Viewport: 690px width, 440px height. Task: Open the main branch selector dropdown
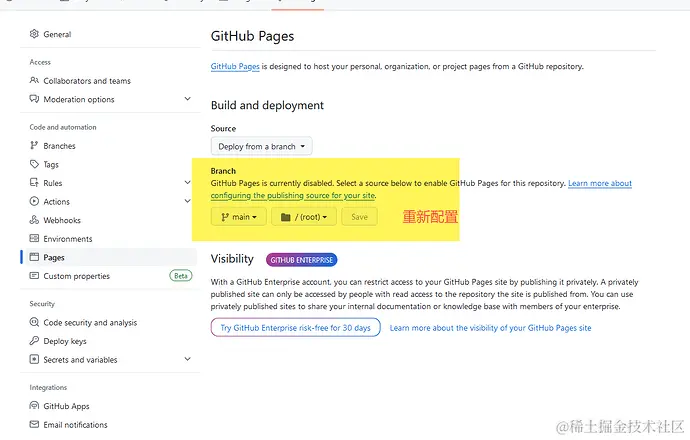click(x=239, y=217)
